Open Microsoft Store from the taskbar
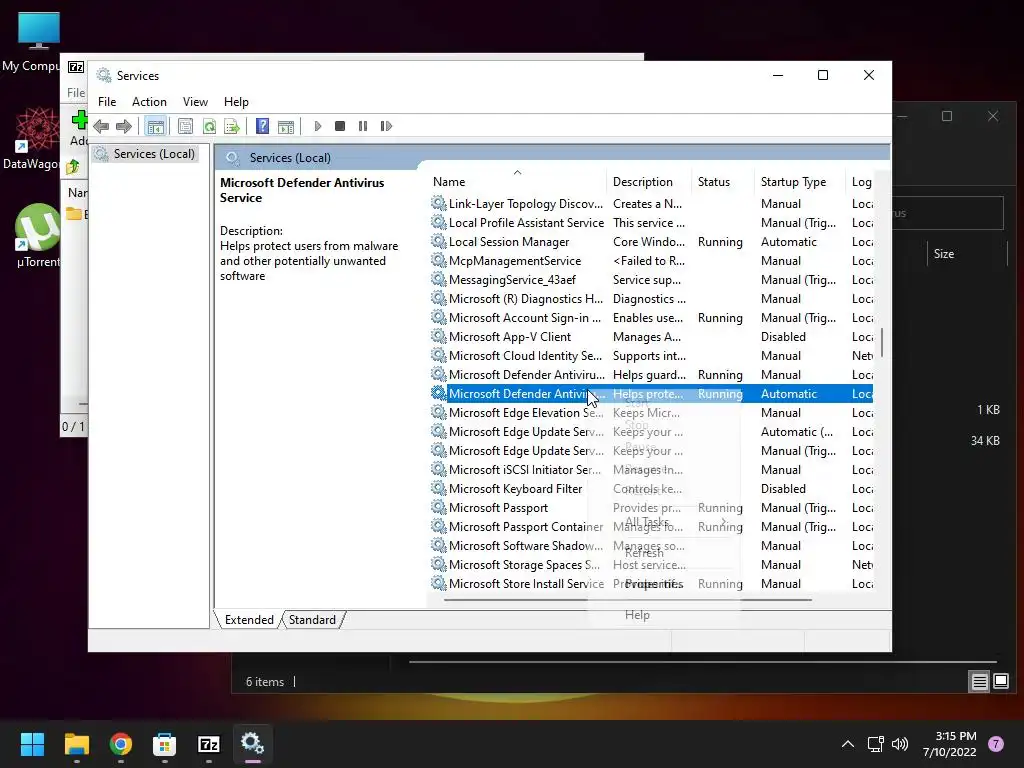 (165, 744)
